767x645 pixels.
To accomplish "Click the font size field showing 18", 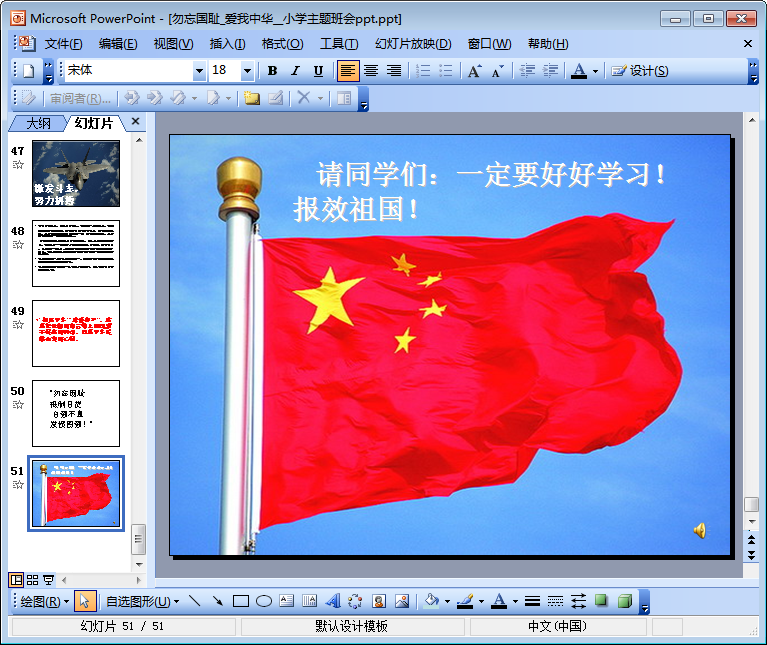I will (x=225, y=71).
